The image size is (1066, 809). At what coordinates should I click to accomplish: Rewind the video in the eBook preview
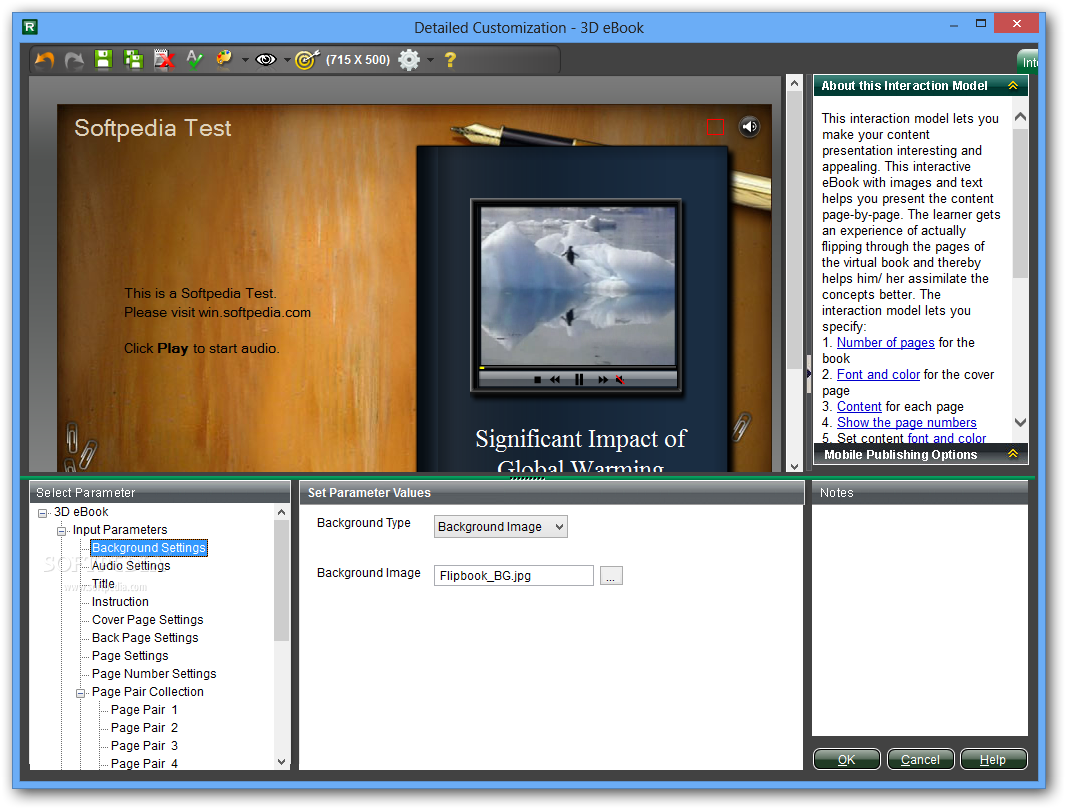point(555,380)
